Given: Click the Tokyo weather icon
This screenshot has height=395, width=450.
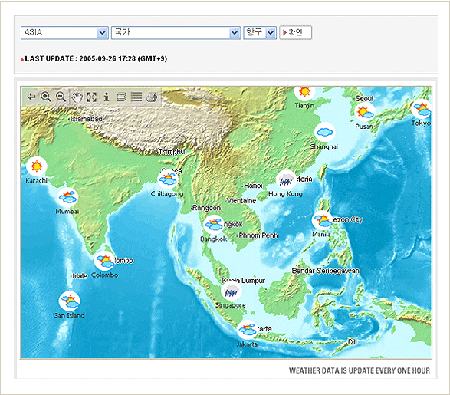Looking at the screenshot, I should [x=422, y=109].
